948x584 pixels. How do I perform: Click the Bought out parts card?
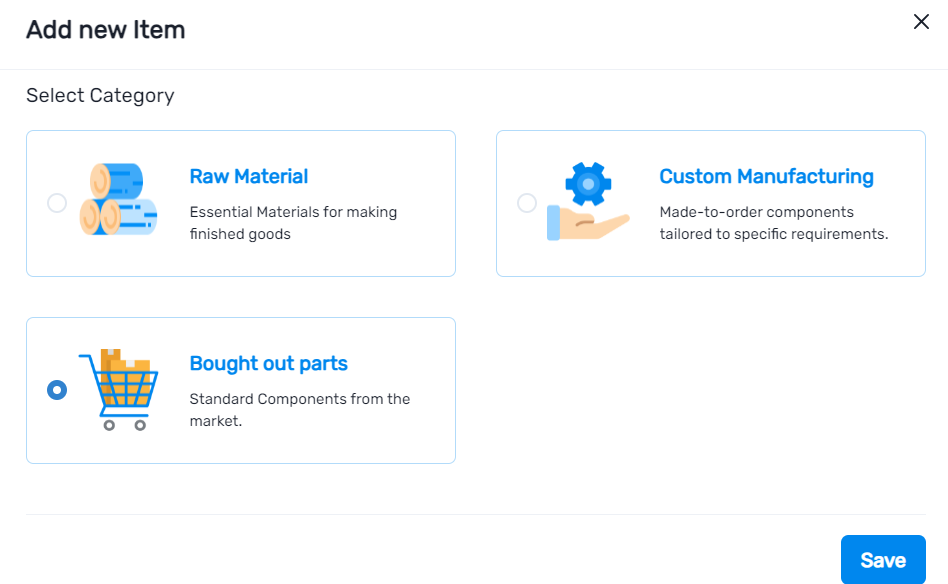240,390
